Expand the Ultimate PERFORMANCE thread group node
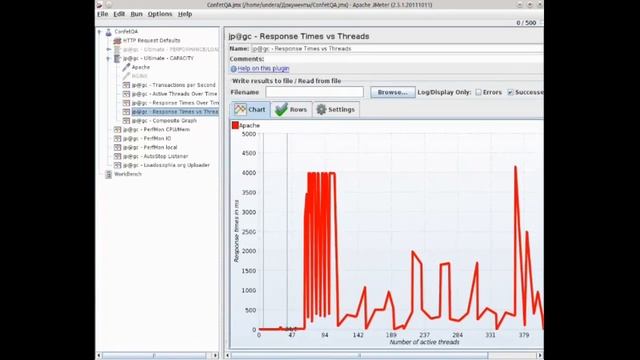 click(x=108, y=49)
